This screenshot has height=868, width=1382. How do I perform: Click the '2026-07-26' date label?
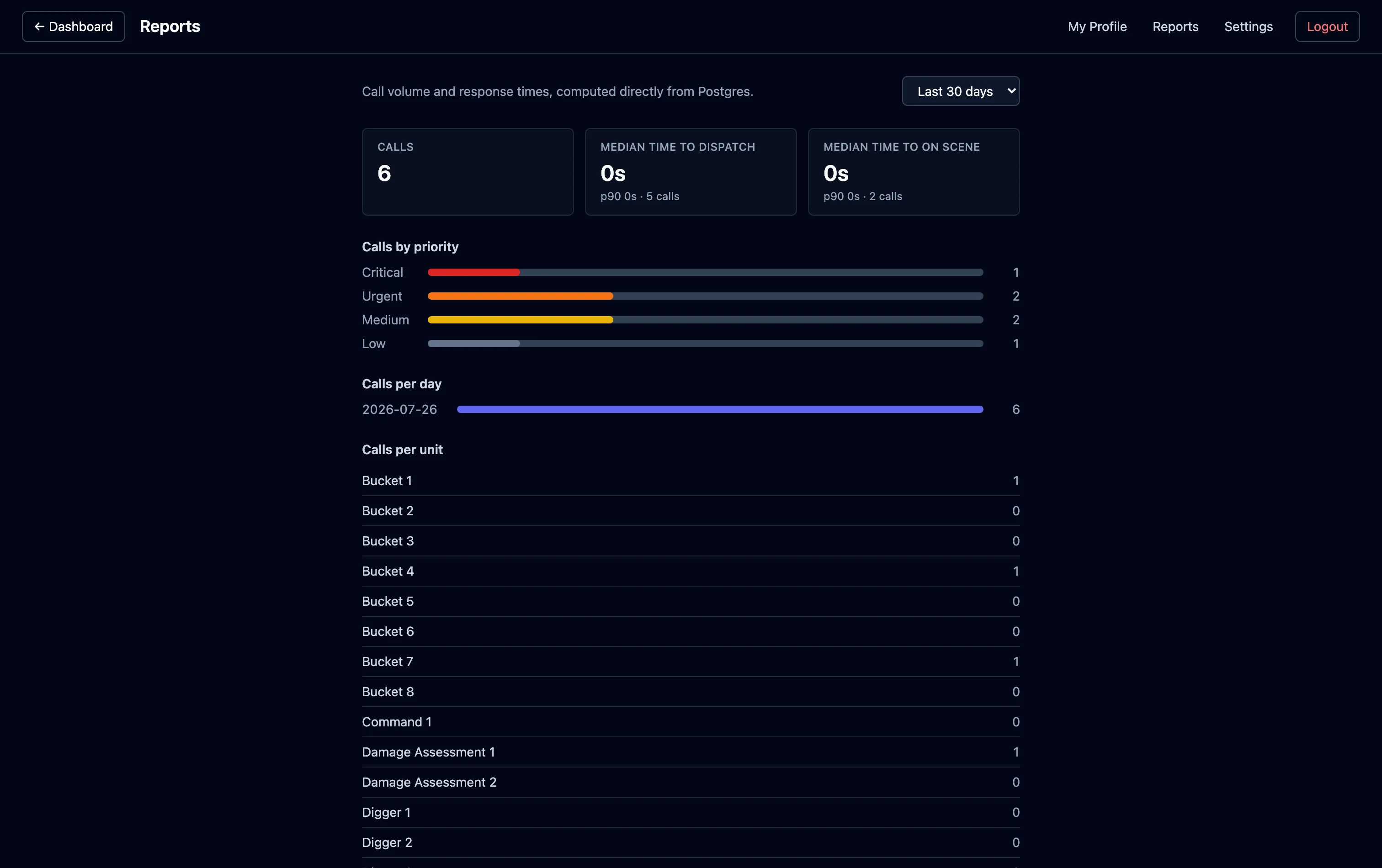pyautogui.click(x=399, y=409)
